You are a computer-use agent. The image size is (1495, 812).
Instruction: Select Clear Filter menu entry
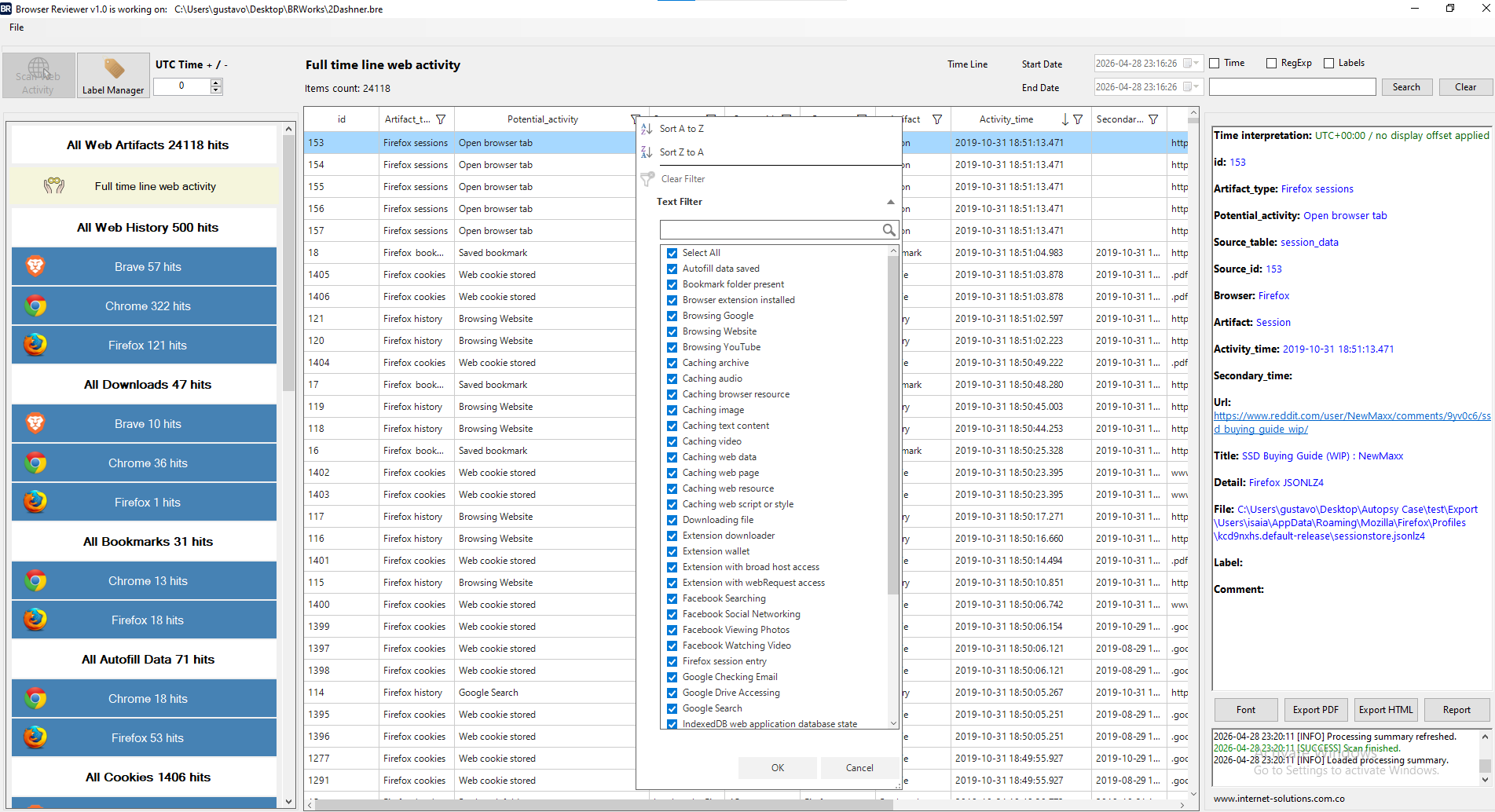683,179
